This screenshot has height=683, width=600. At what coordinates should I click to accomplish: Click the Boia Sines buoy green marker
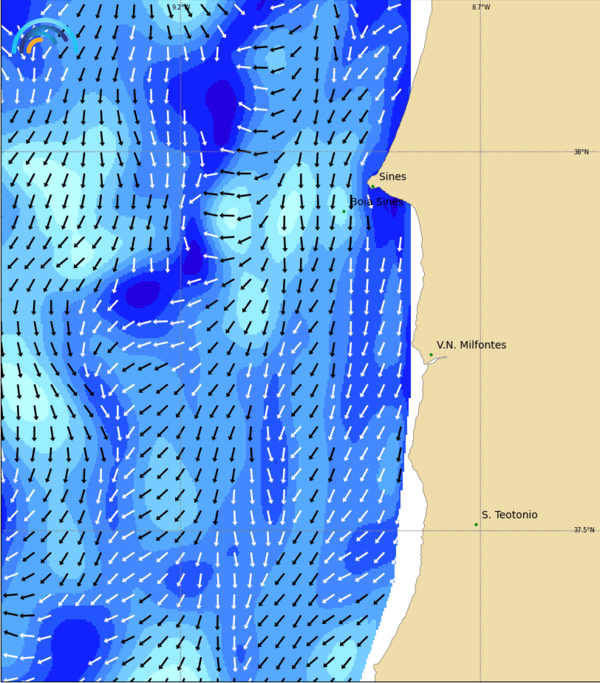[x=344, y=211]
